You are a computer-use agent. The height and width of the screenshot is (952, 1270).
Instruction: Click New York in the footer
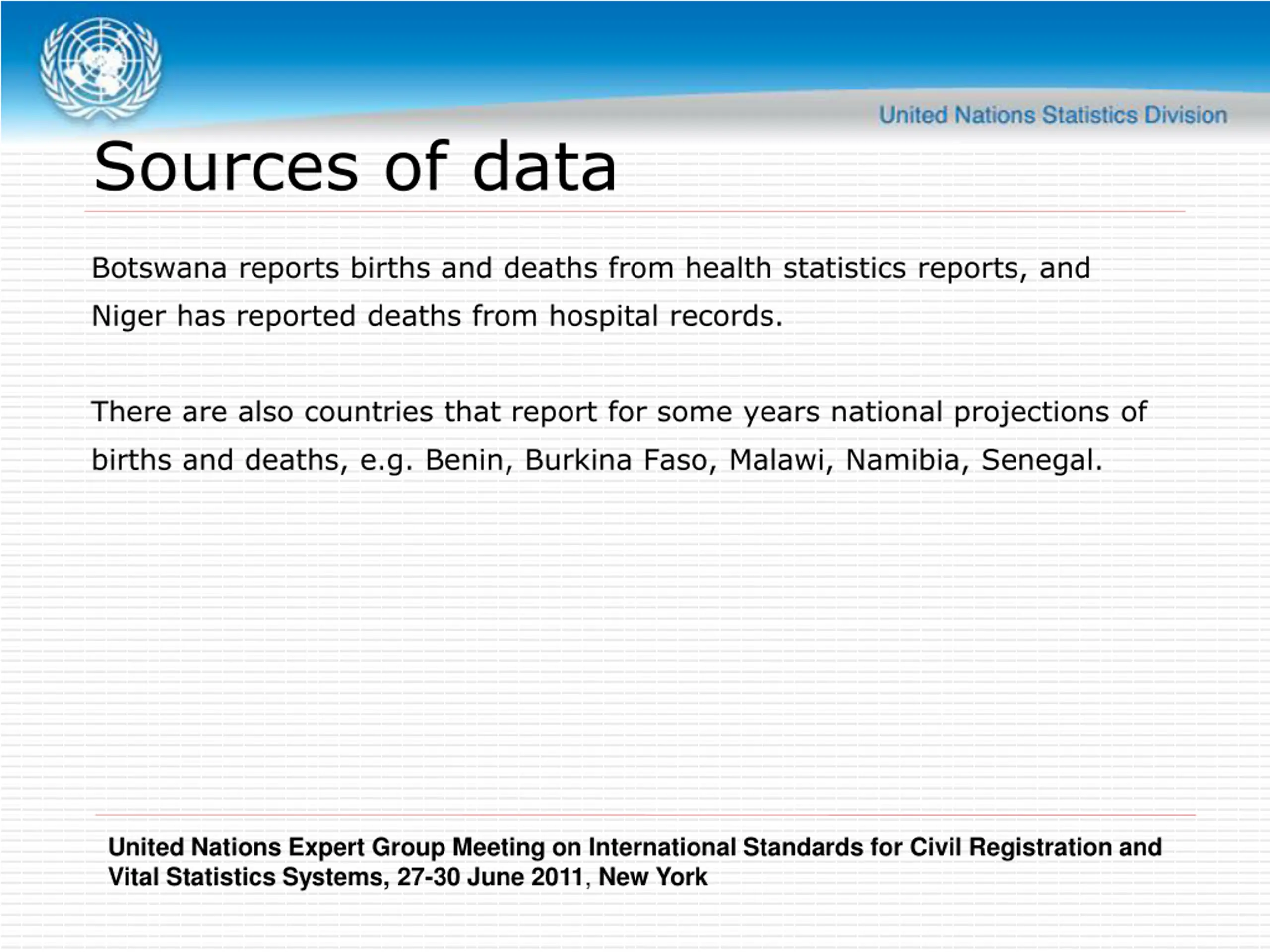[x=653, y=878]
